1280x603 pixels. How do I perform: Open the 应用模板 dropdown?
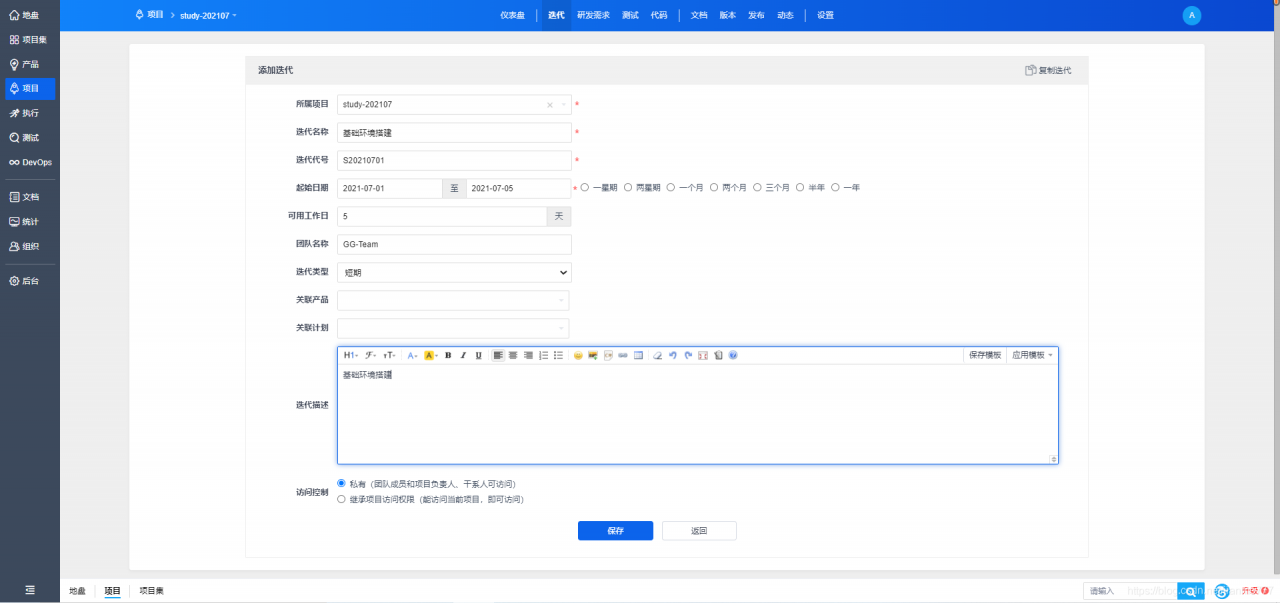pos(1032,355)
